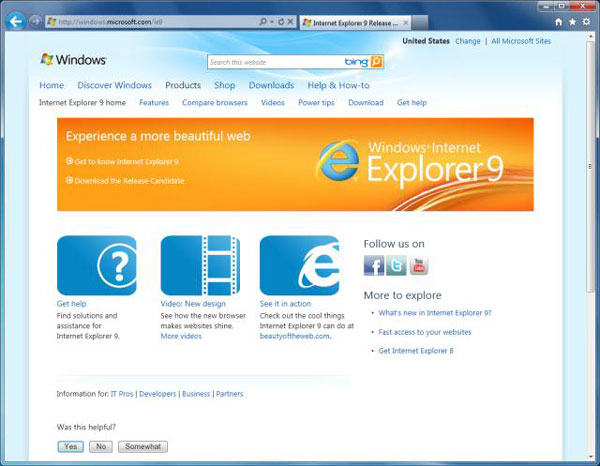Open Discover Windows menu item

pos(114,85)
